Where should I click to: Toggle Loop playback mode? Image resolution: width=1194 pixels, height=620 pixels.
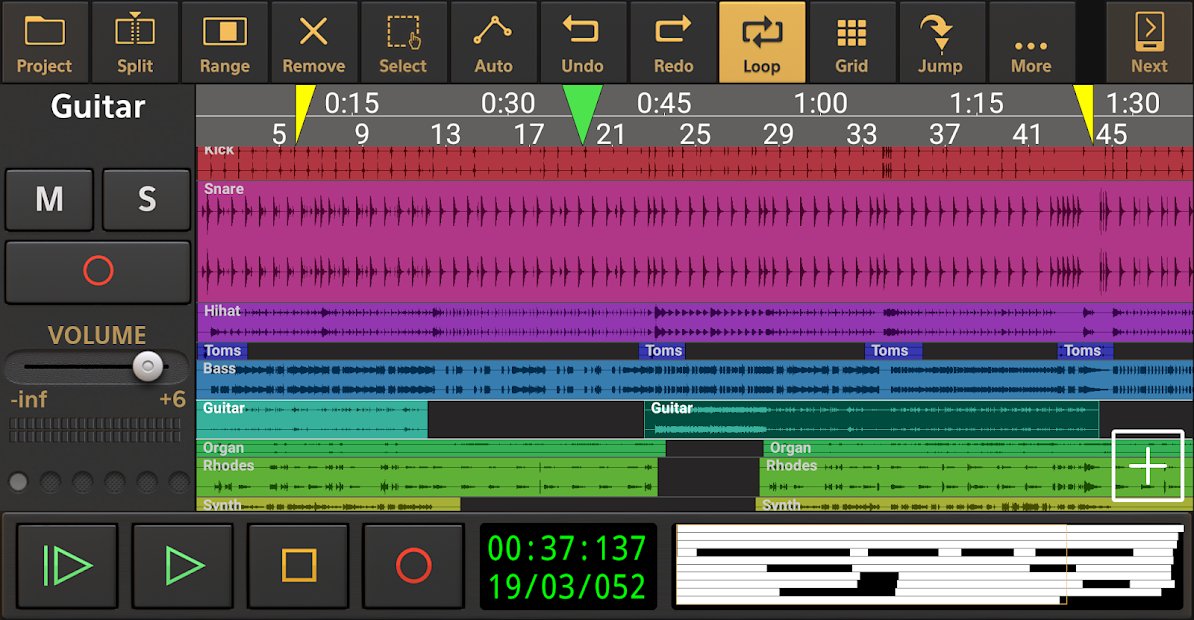[762, 40]
